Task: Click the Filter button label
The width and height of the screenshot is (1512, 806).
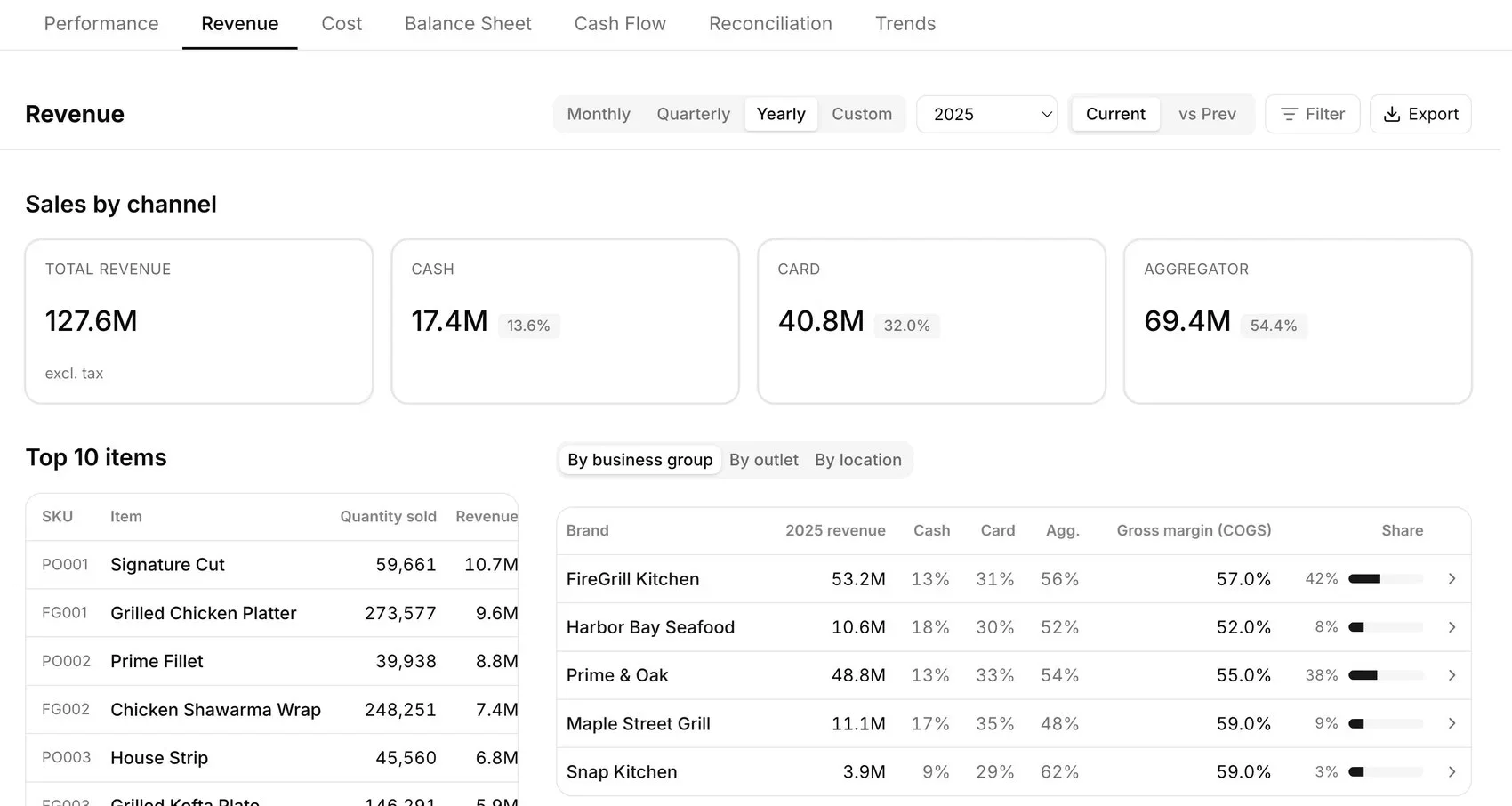Action: click(x=1325, y=114)
